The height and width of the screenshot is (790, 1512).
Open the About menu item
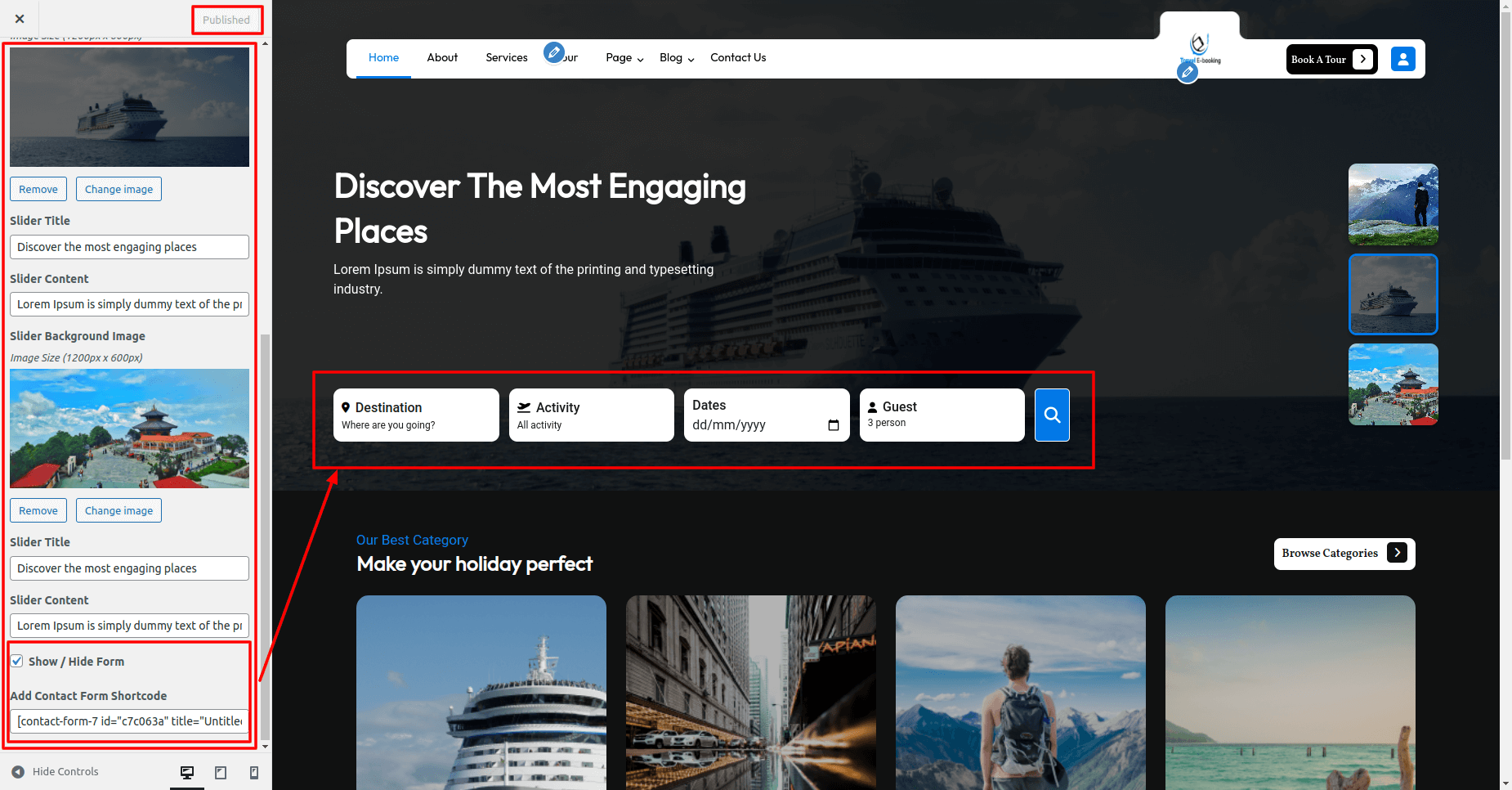point(442,57)
